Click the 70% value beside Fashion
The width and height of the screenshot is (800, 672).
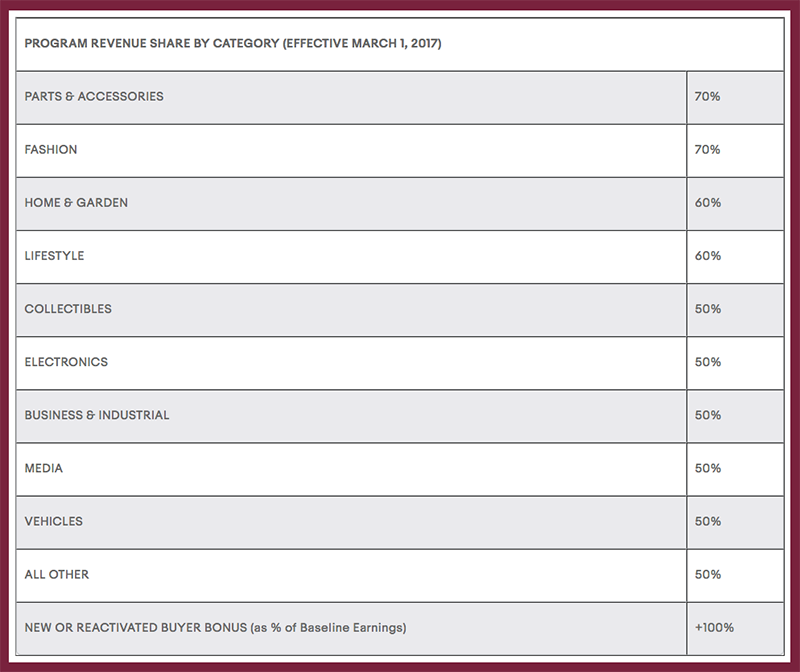[707, 150]
